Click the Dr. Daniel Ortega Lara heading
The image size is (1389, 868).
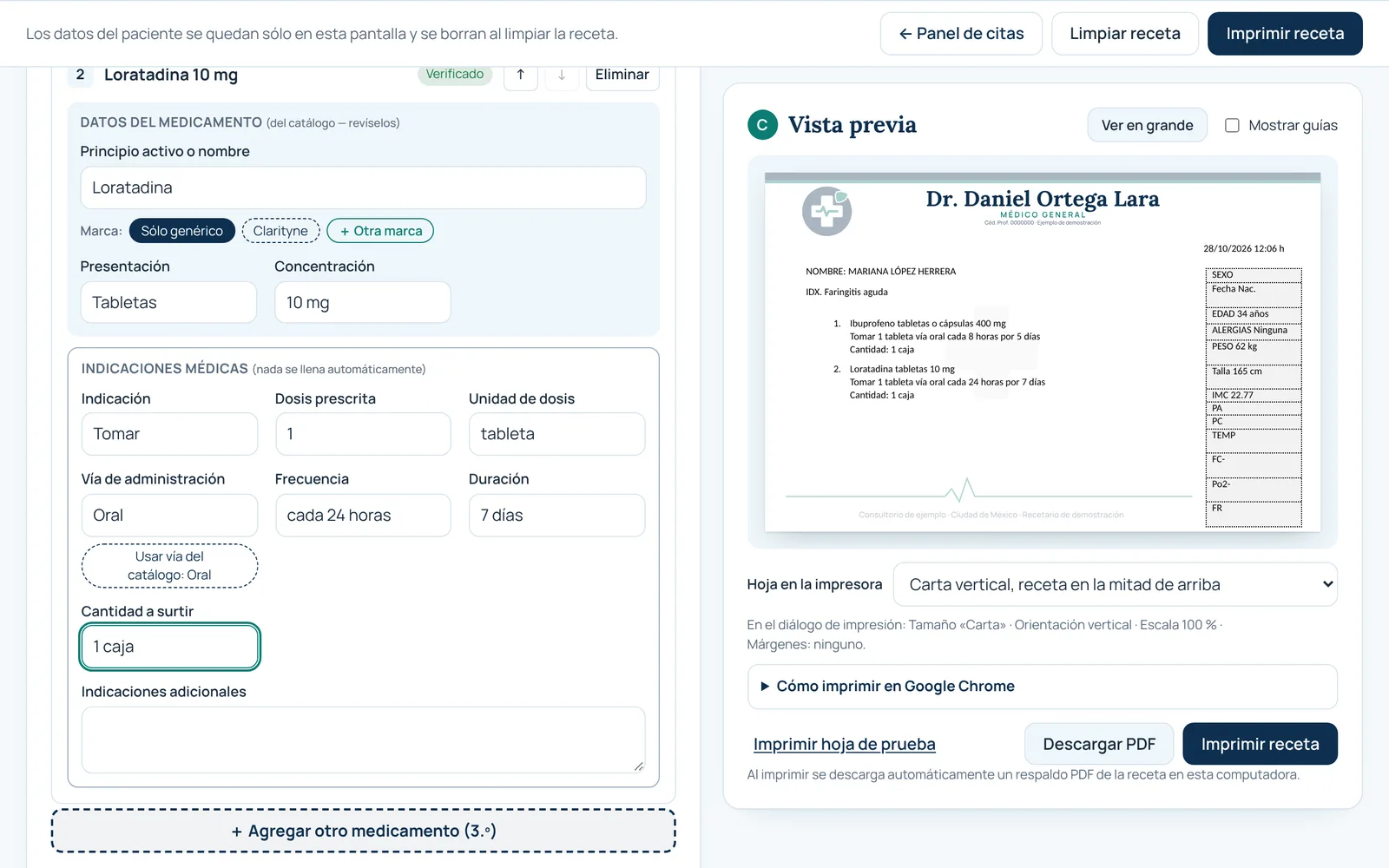point(1042,199)
